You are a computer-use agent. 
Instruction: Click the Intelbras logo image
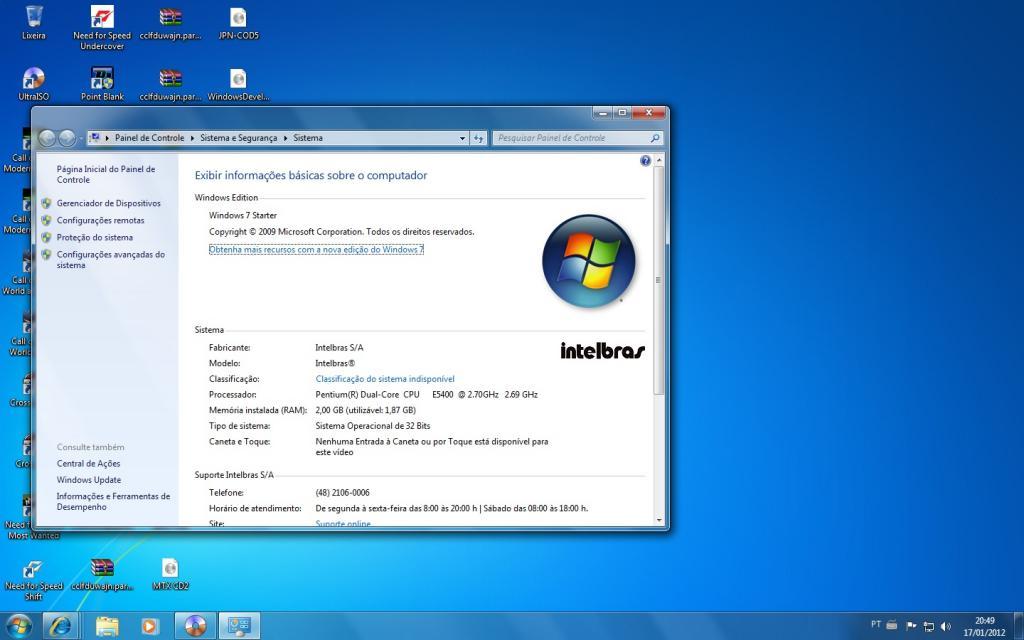tap(602, 351)
